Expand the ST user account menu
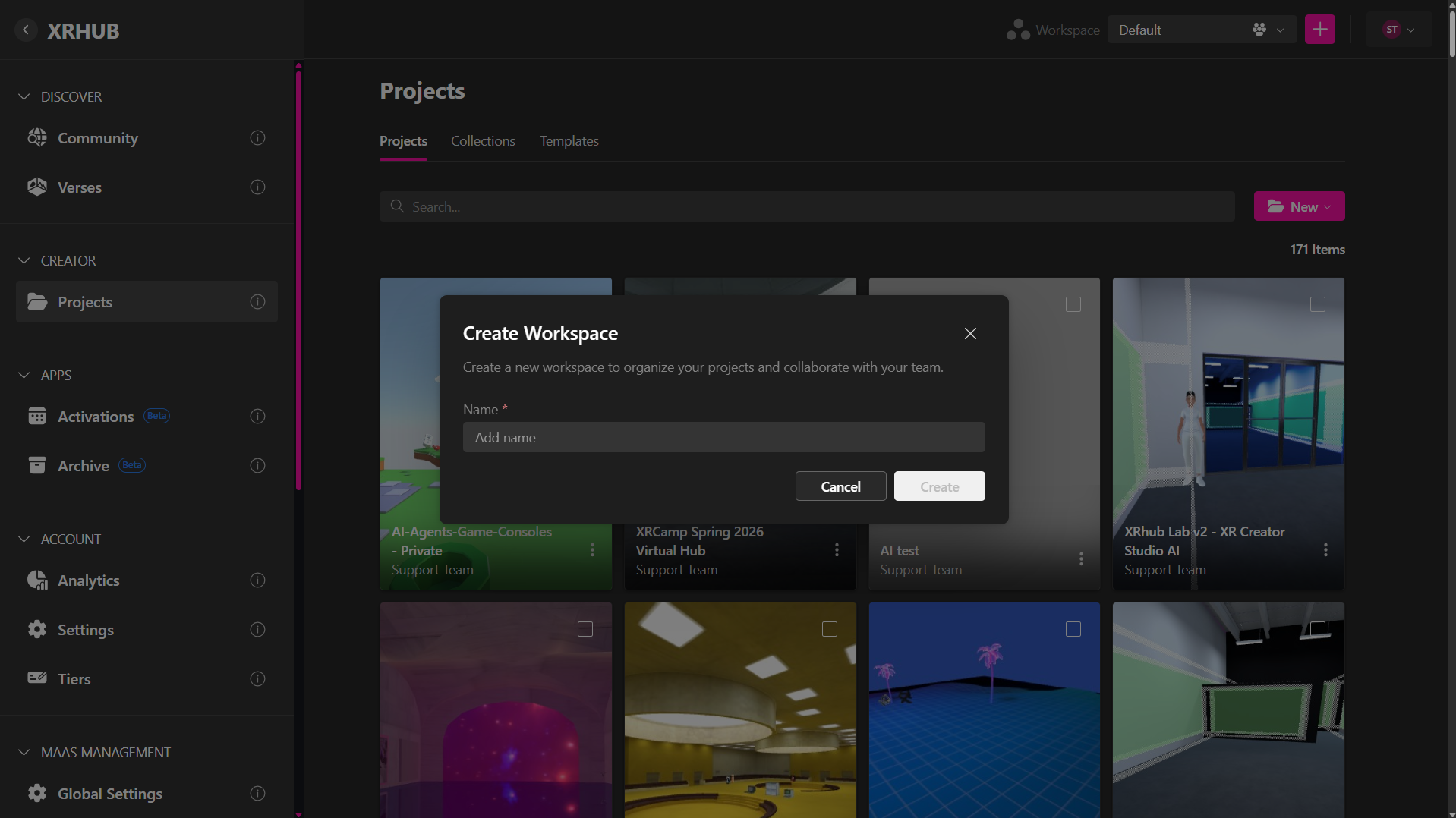This screenshot has height=818, width=1456. tap(1399, 30)
